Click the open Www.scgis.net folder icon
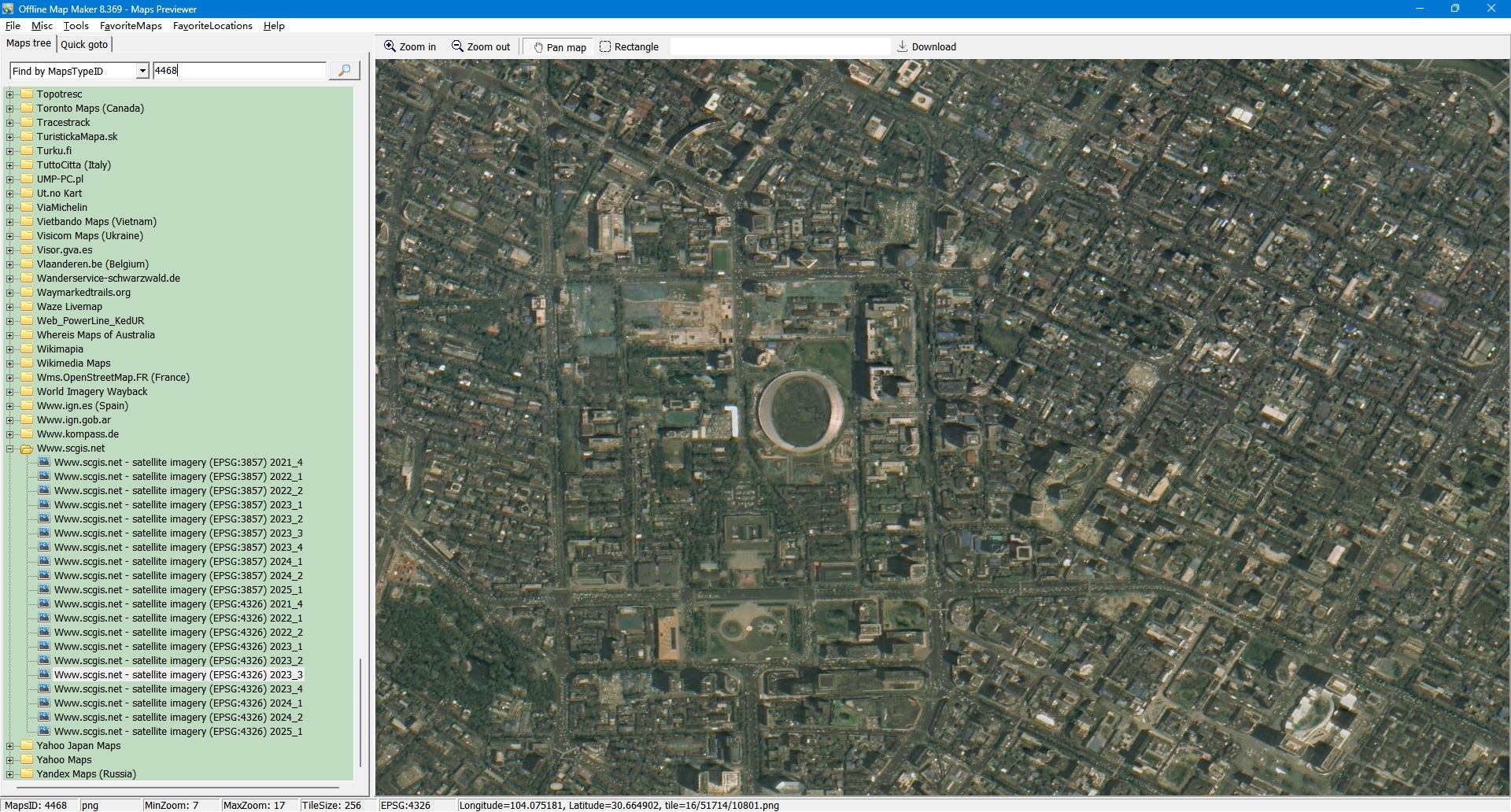Image resolution: width=1511 pixels, height=812 pixels. tap(27, 448)
